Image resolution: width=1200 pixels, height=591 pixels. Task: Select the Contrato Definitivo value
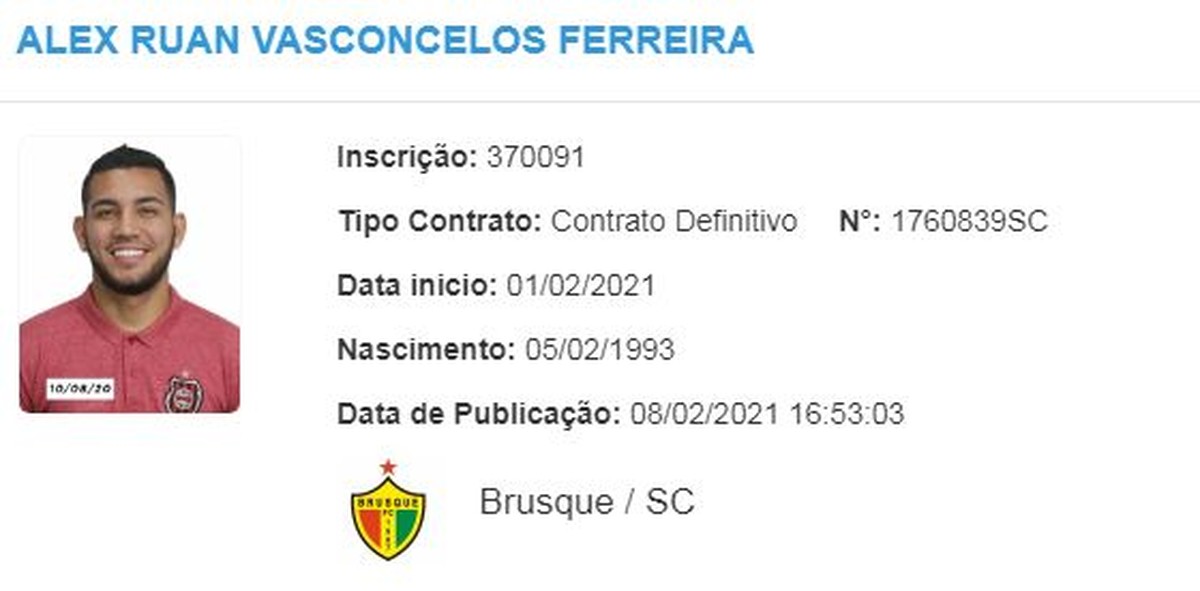coord(674,221)
